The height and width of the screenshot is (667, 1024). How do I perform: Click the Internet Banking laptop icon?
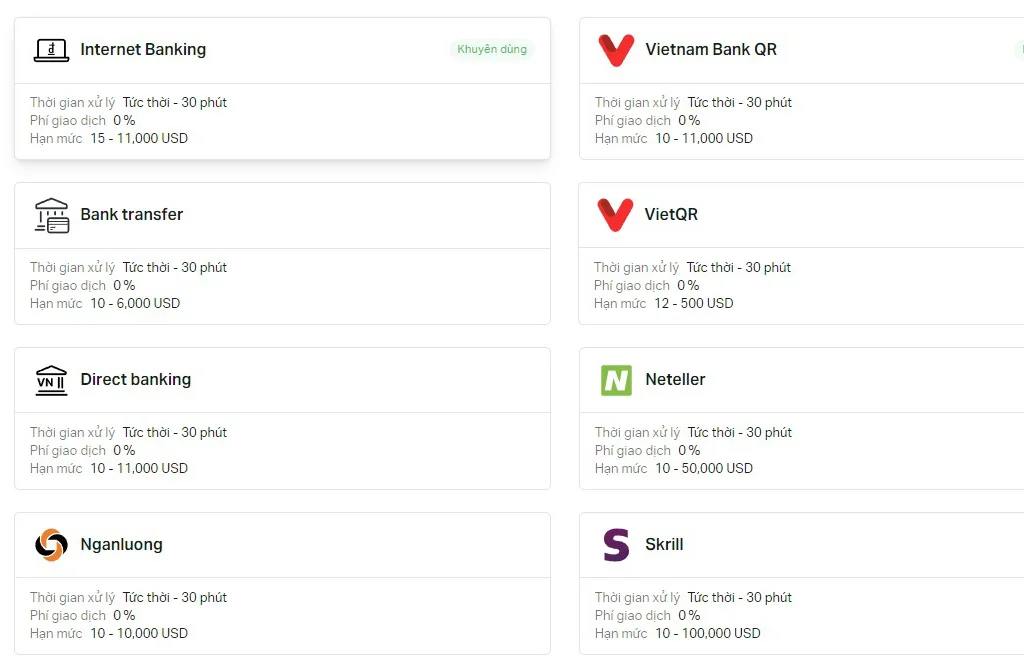pyautogui.click(x=51, y=50)
